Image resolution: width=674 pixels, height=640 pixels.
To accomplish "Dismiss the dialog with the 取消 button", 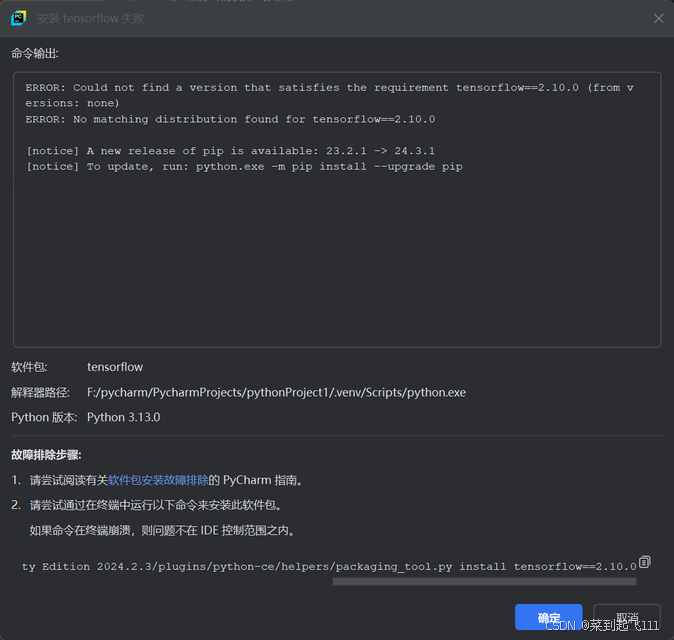I will (x=627, y=617).
